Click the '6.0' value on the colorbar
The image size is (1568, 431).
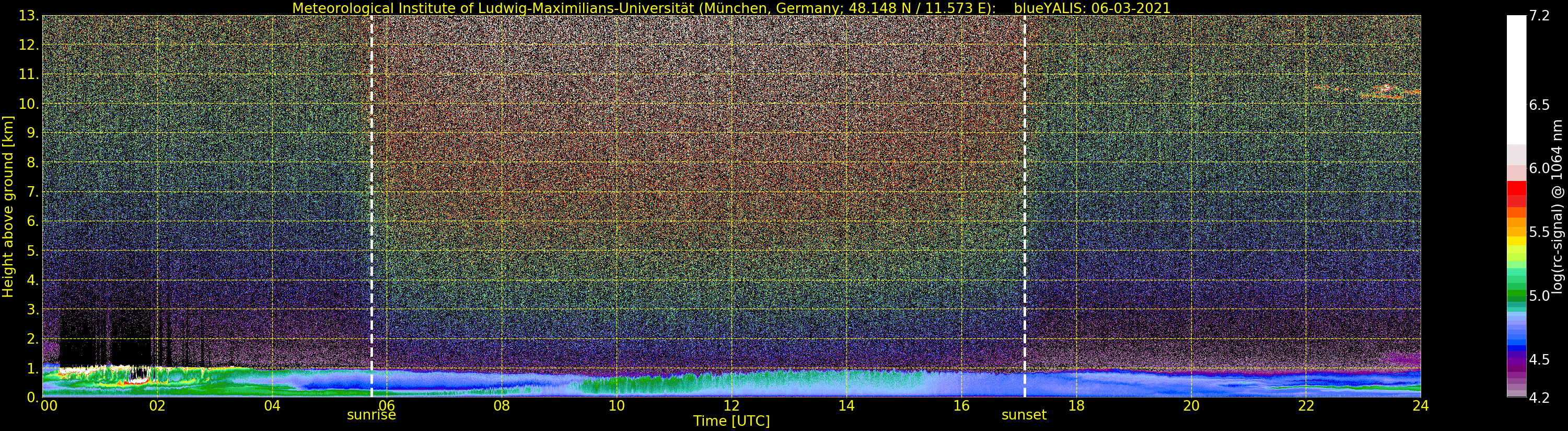1539,168
